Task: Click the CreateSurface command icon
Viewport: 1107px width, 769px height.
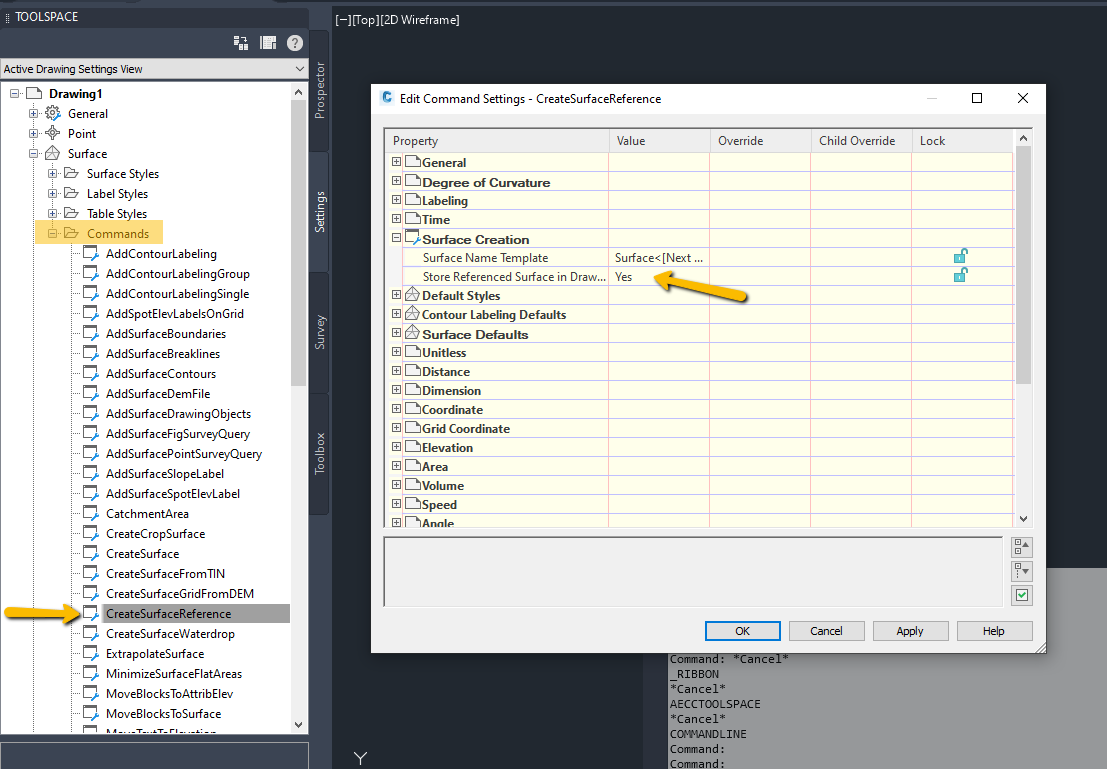Action: pyautogui.click(x=91, y=554)
